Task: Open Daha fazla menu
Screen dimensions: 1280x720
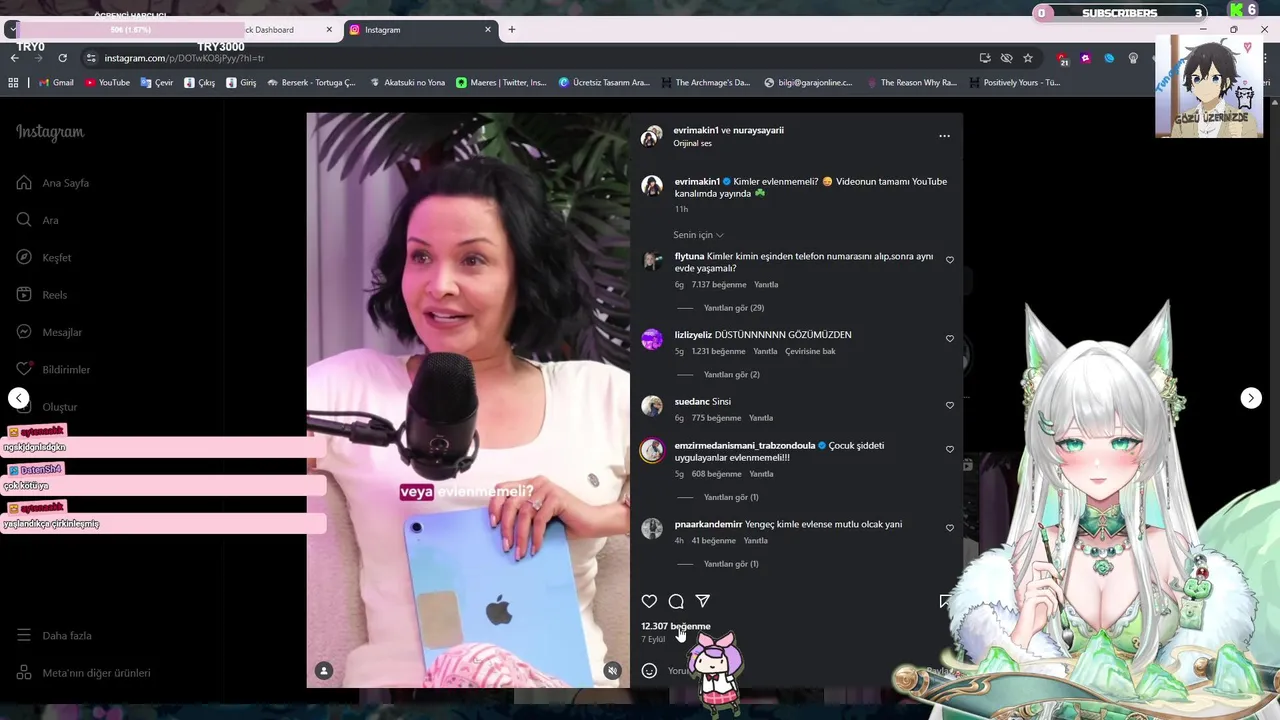Action: pyautogui.click(x=54, y=636)
